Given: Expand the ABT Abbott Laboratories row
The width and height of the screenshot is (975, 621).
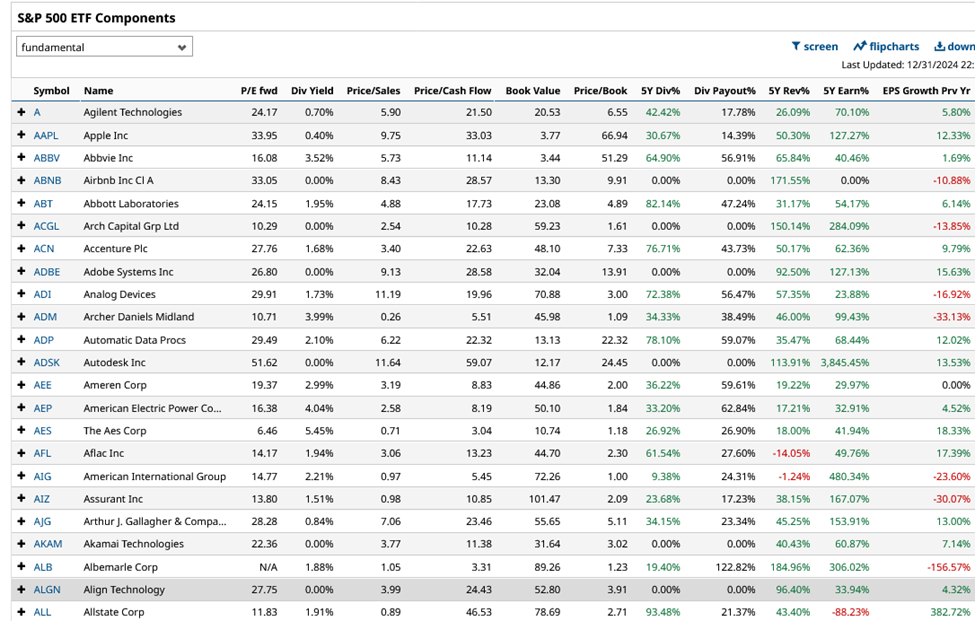Looking at the screenshot, I should tap(22, 204).
